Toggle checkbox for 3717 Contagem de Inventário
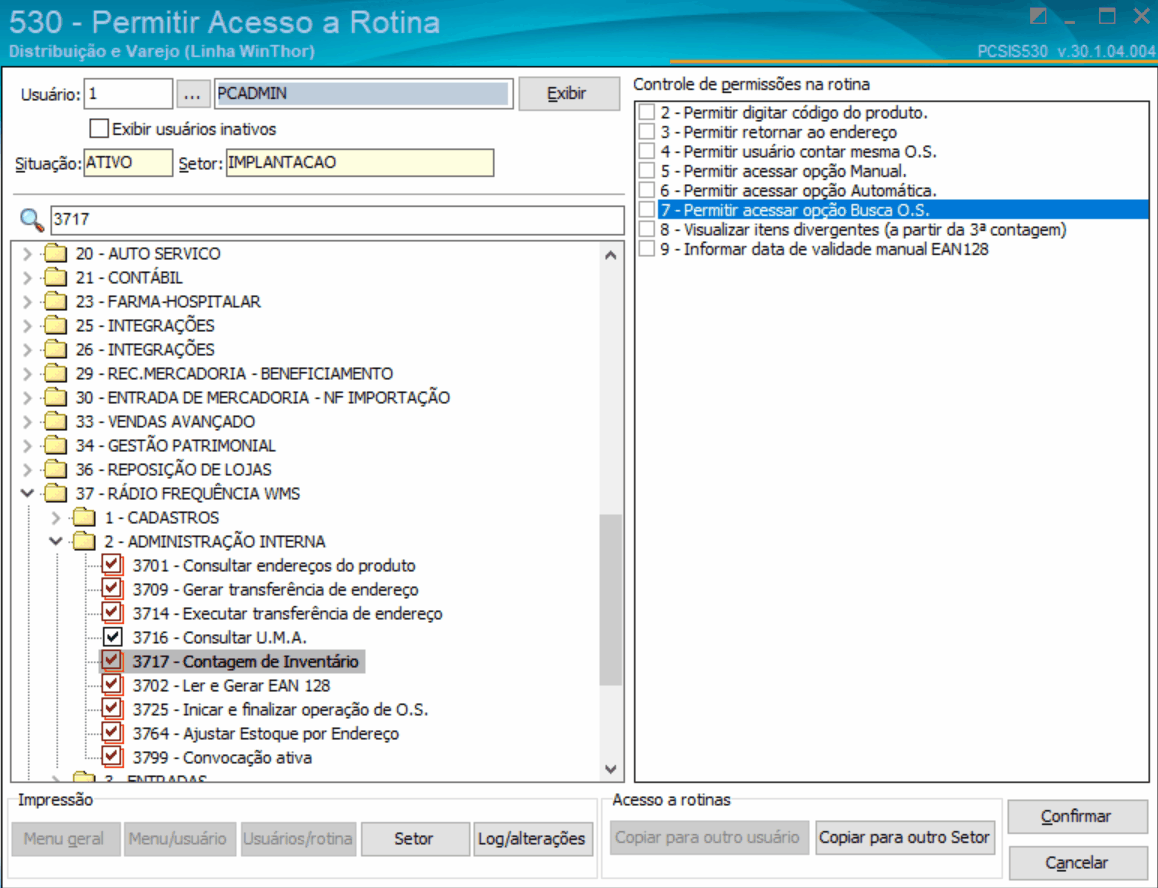The height and width of the screenshot is (888, 1158). [x=112, y=661]
